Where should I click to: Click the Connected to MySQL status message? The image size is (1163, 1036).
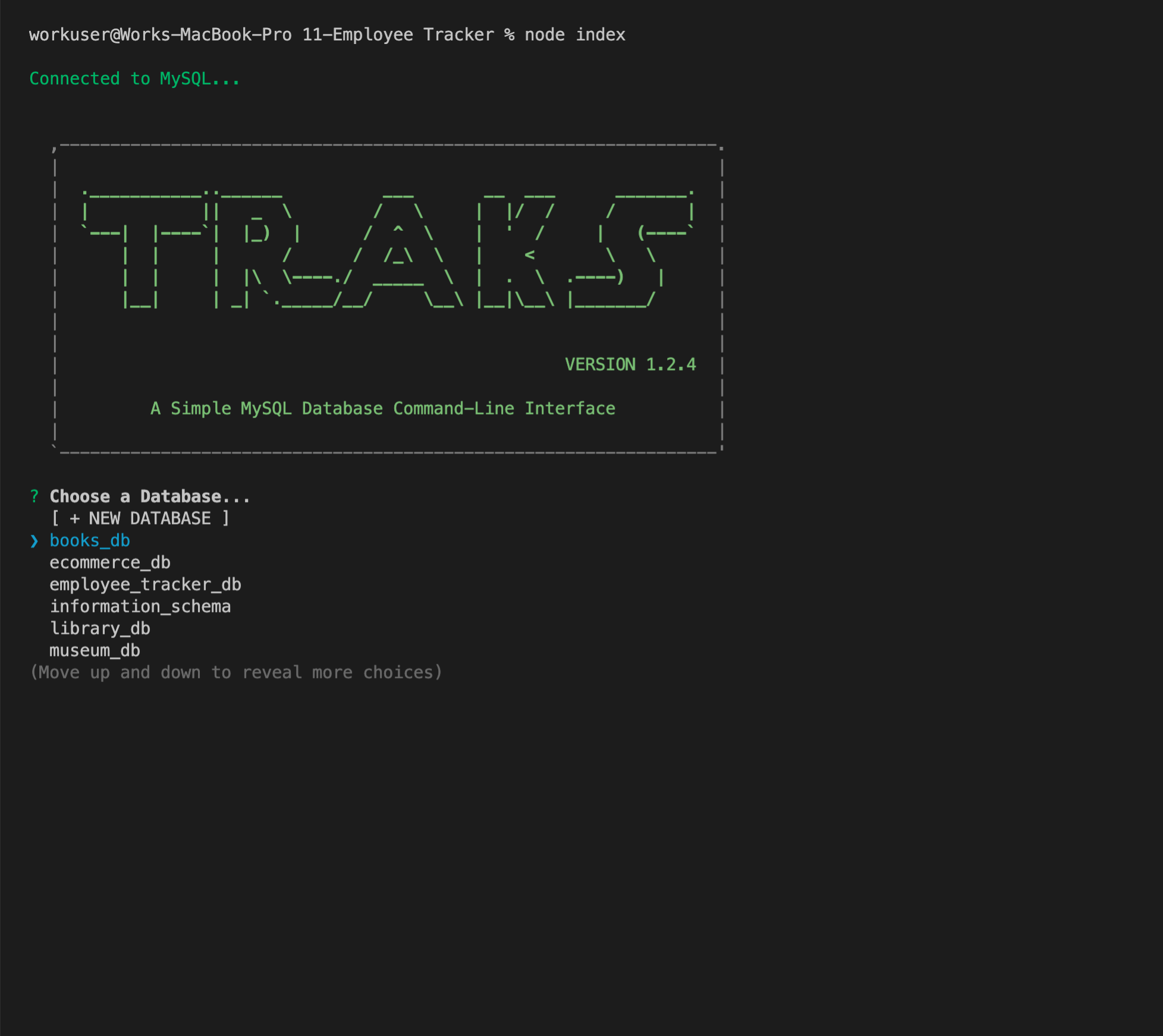point(134,79)
